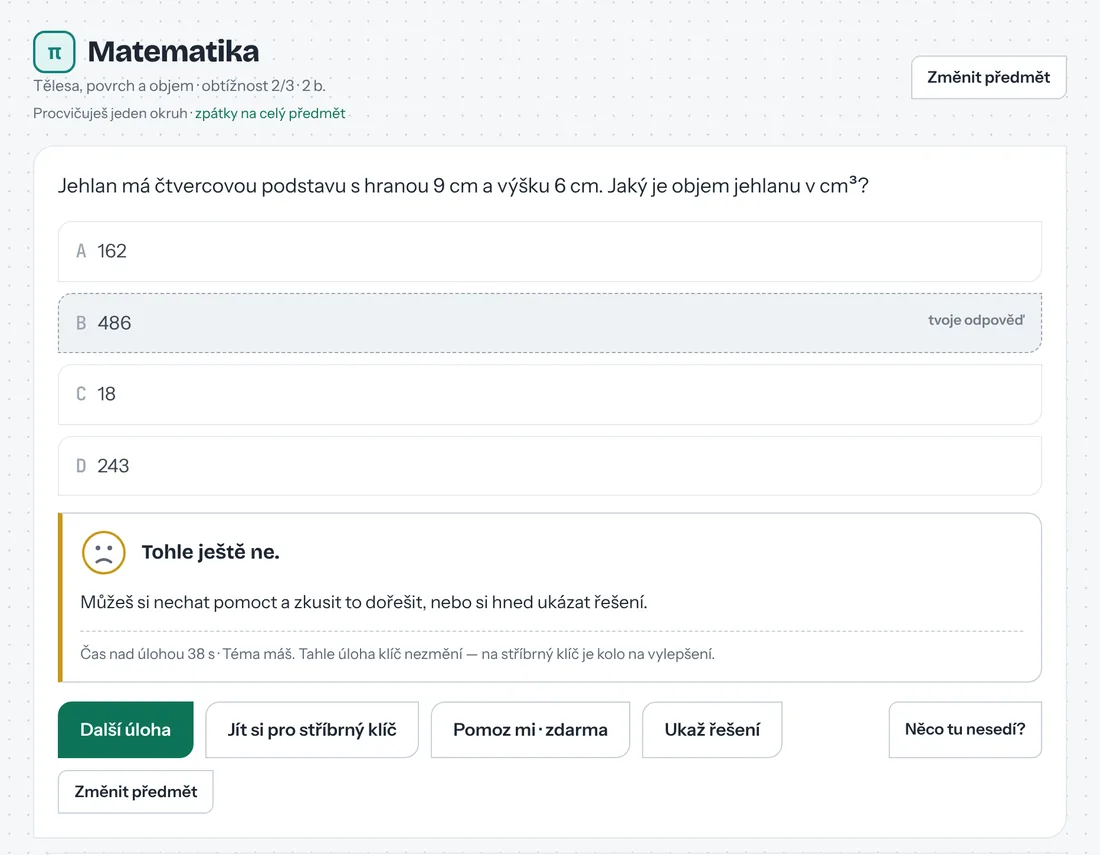Choose answer C with value 18
The image size is (1100, 855).
coord(549,394)
